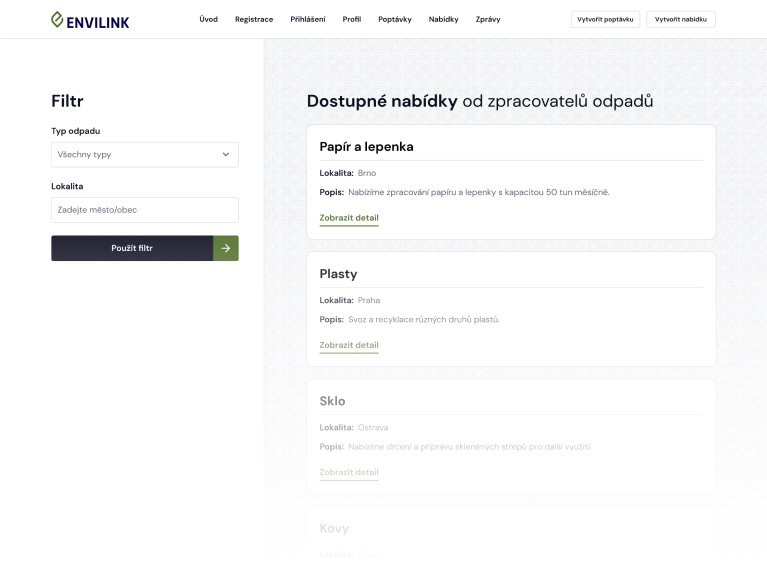This screenshot has width=767, height=573.
Task: Navigate to Profil
Action: click(352, 19)
